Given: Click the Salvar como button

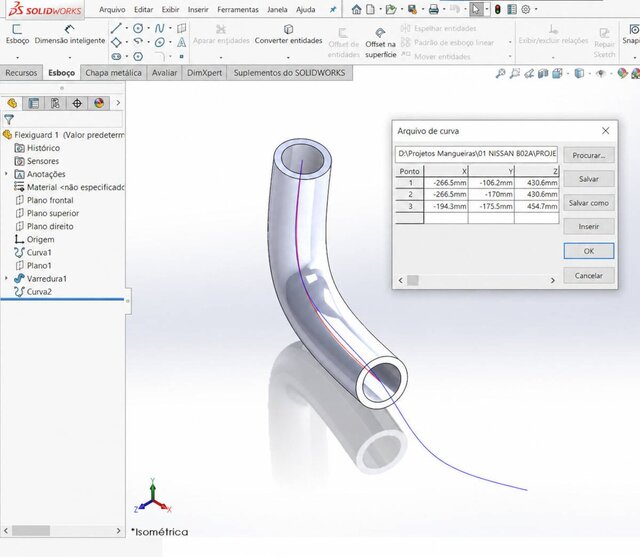Looking at the screenshot, I should tap(589, 203).
